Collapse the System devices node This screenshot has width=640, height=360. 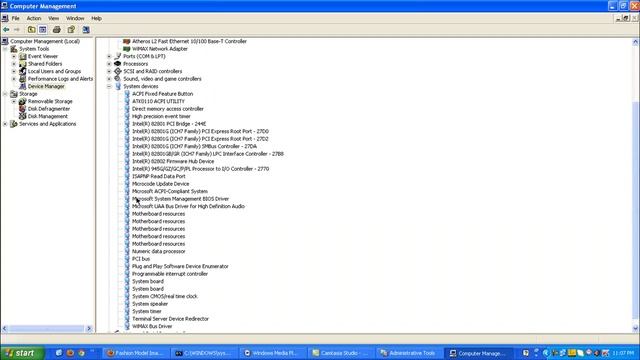(109, 86)
